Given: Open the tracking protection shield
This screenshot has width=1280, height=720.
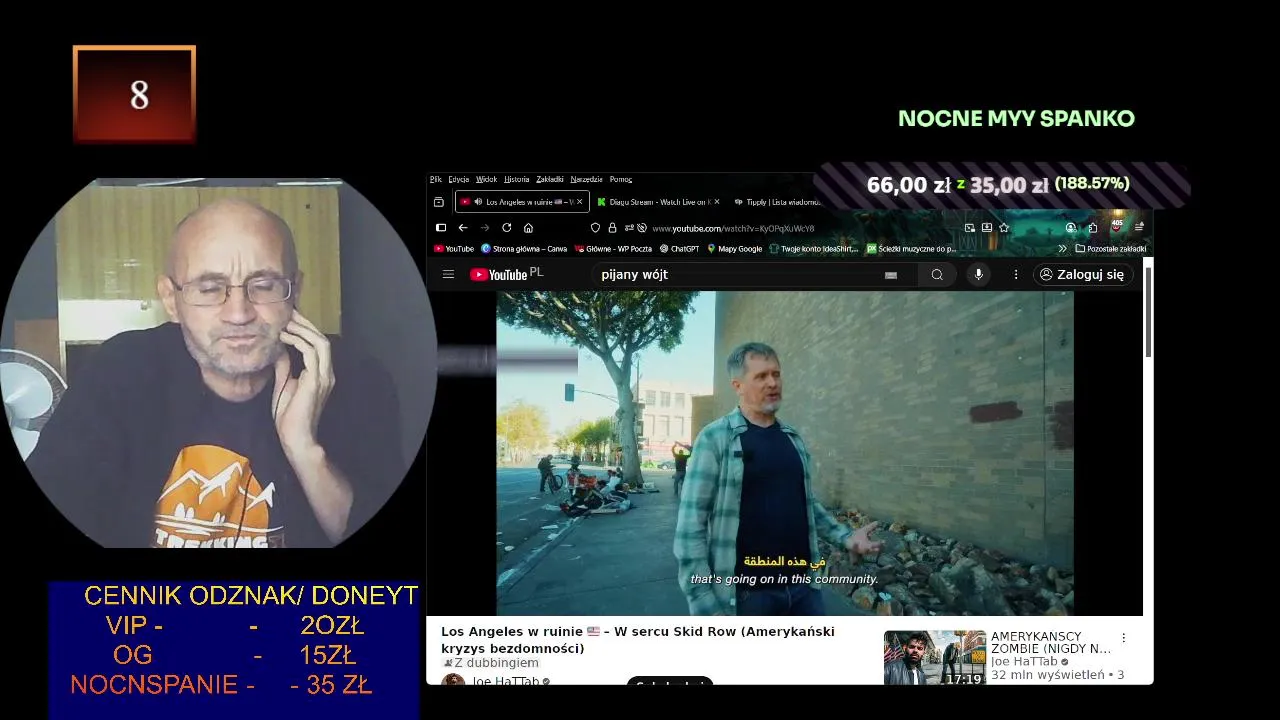Looking at the screenshot, I should (595, 228).
